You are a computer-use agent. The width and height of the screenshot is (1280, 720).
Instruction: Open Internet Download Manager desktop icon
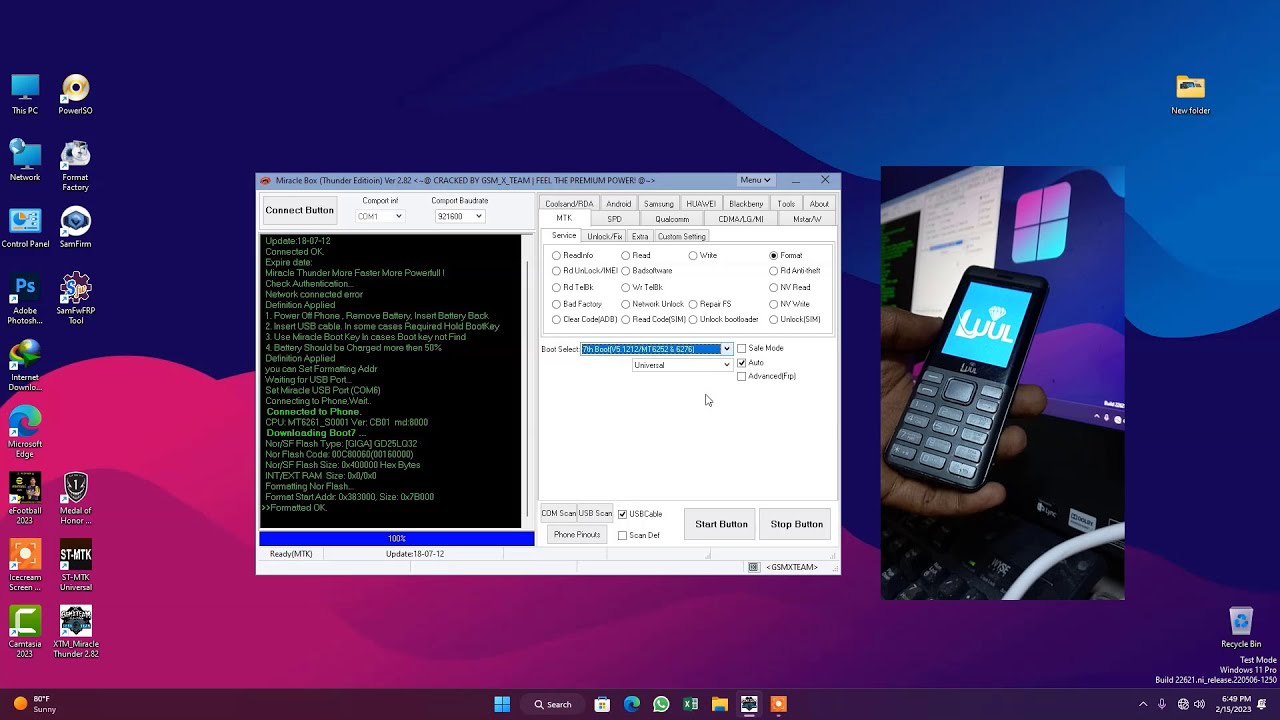point(25,366)
